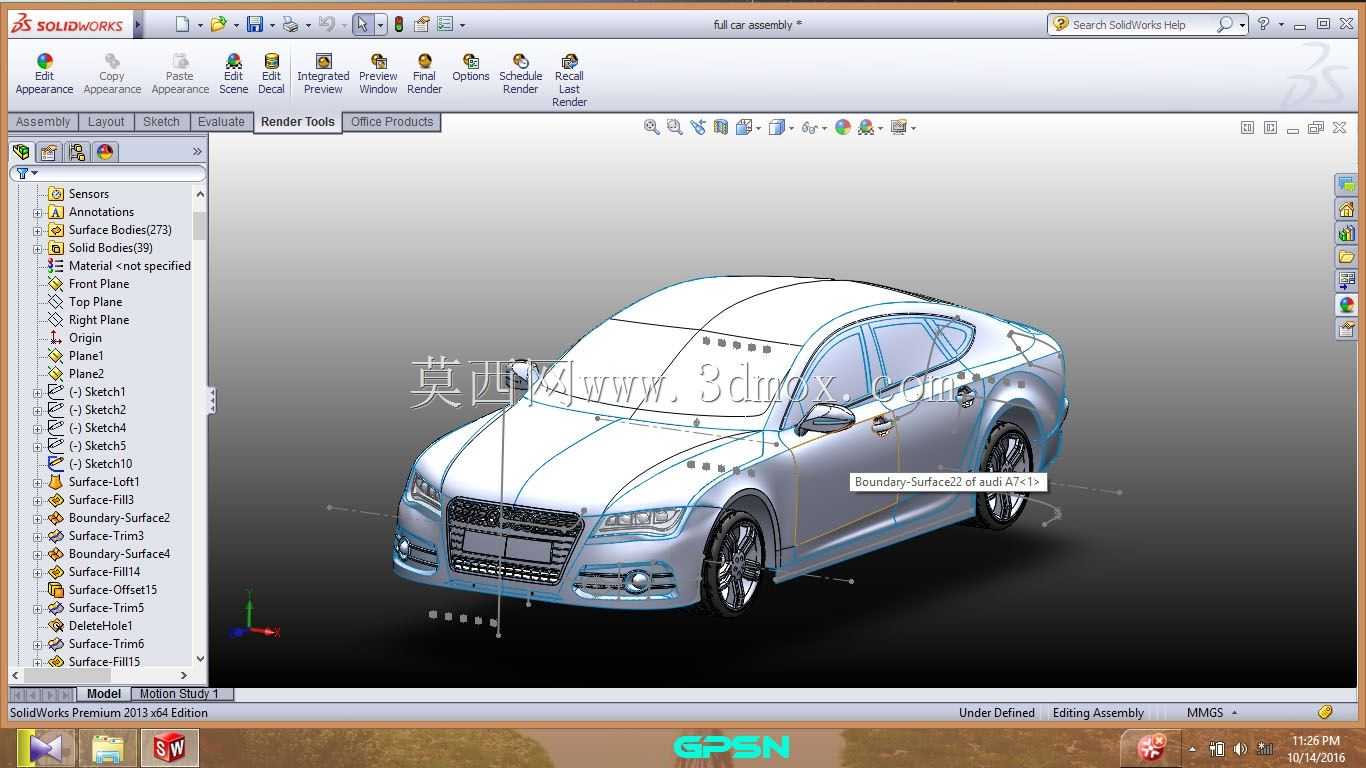Viewport: 1366px width, 768px height.
Task: Open the DisplayManager tab
Action: click(105, 152)
